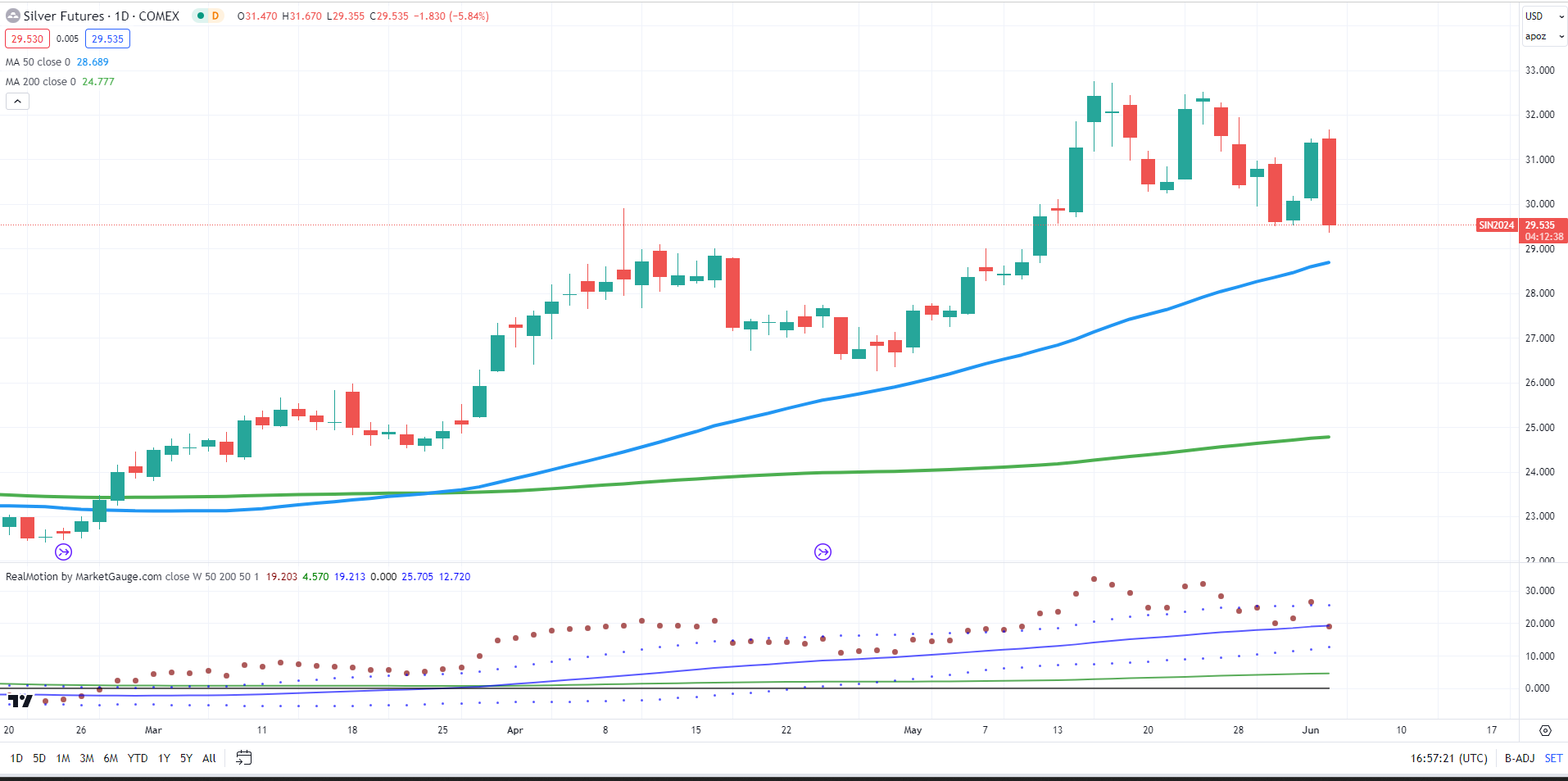This screenshot has height=781, width=1568.
Task: Click the May date label on time axis
Action: 913,730
